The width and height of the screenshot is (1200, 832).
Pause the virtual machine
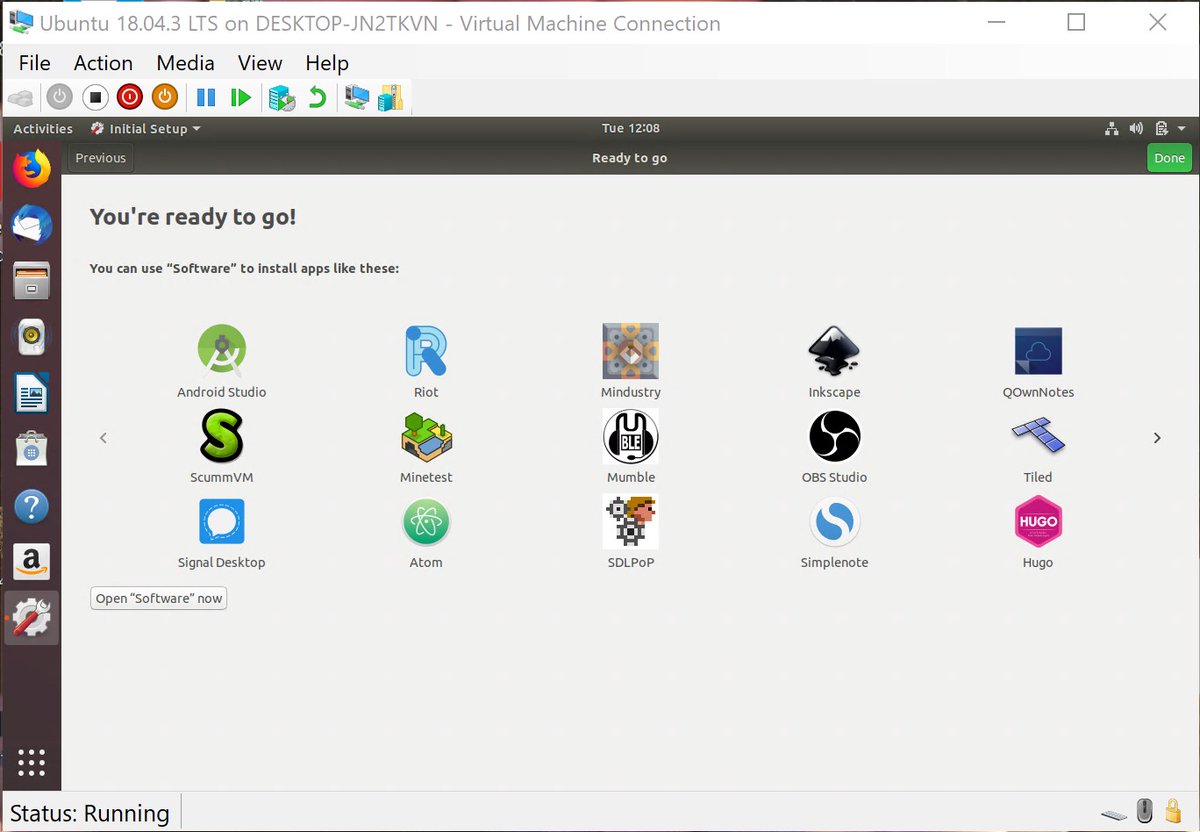(206, 97)
